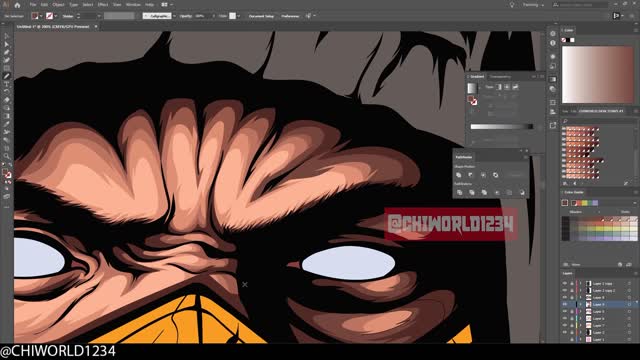640x360 pixels.
Task: Click the Search Adobe Help field
Action: pos(580,5)
